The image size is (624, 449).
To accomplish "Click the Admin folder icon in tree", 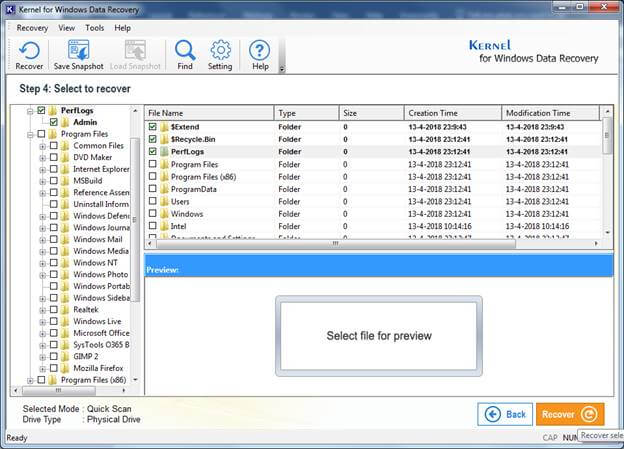I will 65,122.
